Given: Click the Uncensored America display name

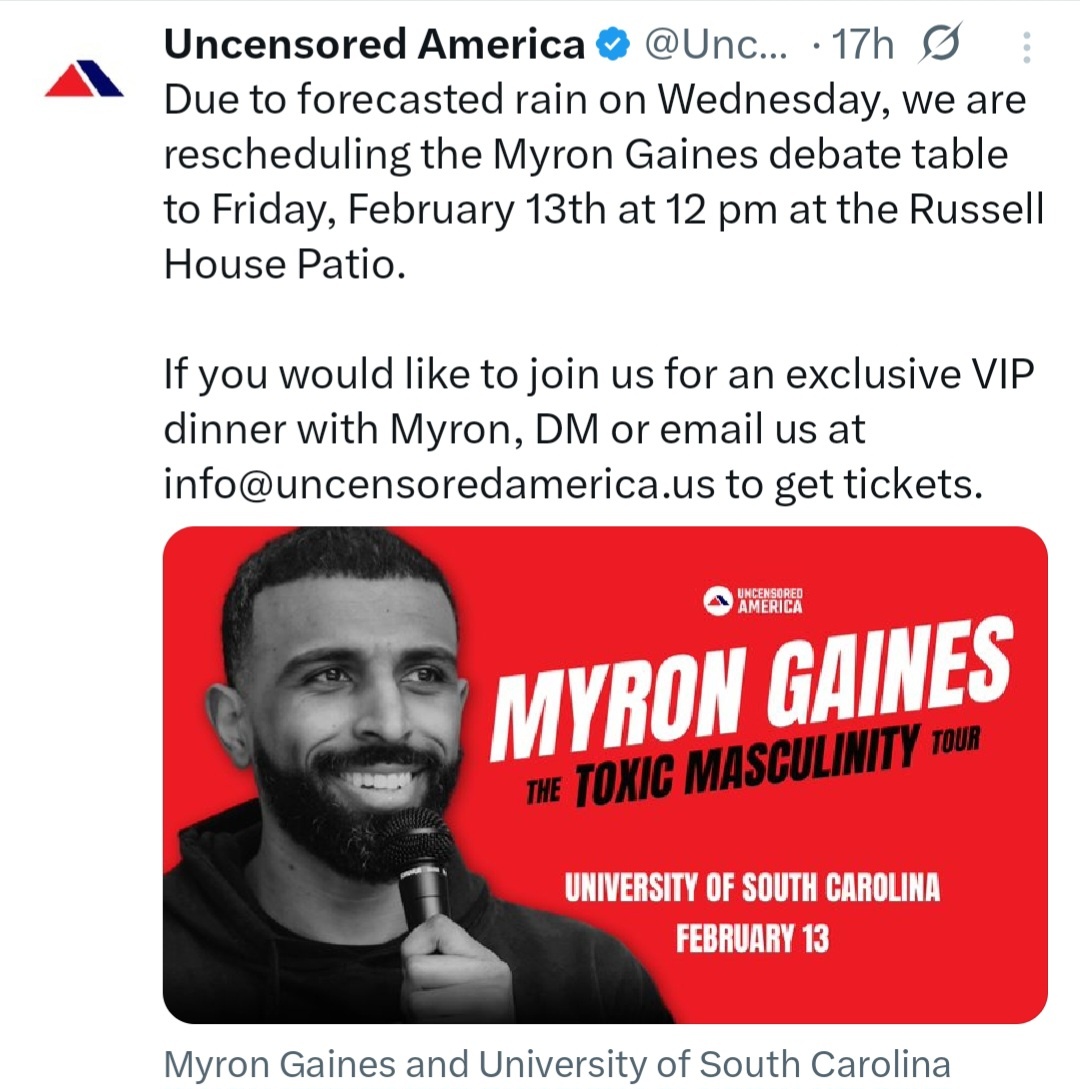Looking at the screenshot, I should click(374, 45).
